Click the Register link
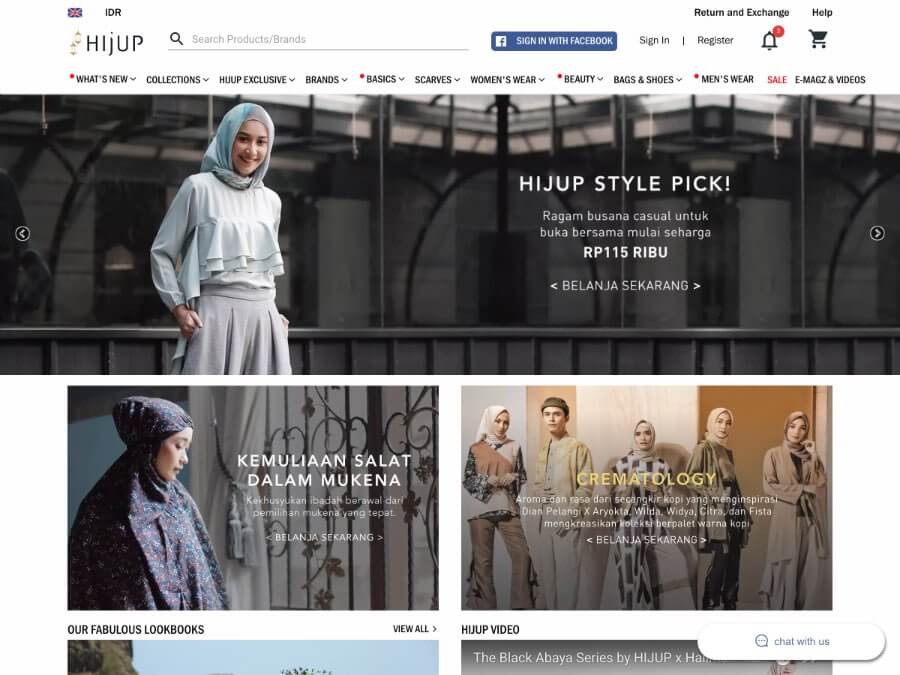The image size is (900, 675). 715,41
